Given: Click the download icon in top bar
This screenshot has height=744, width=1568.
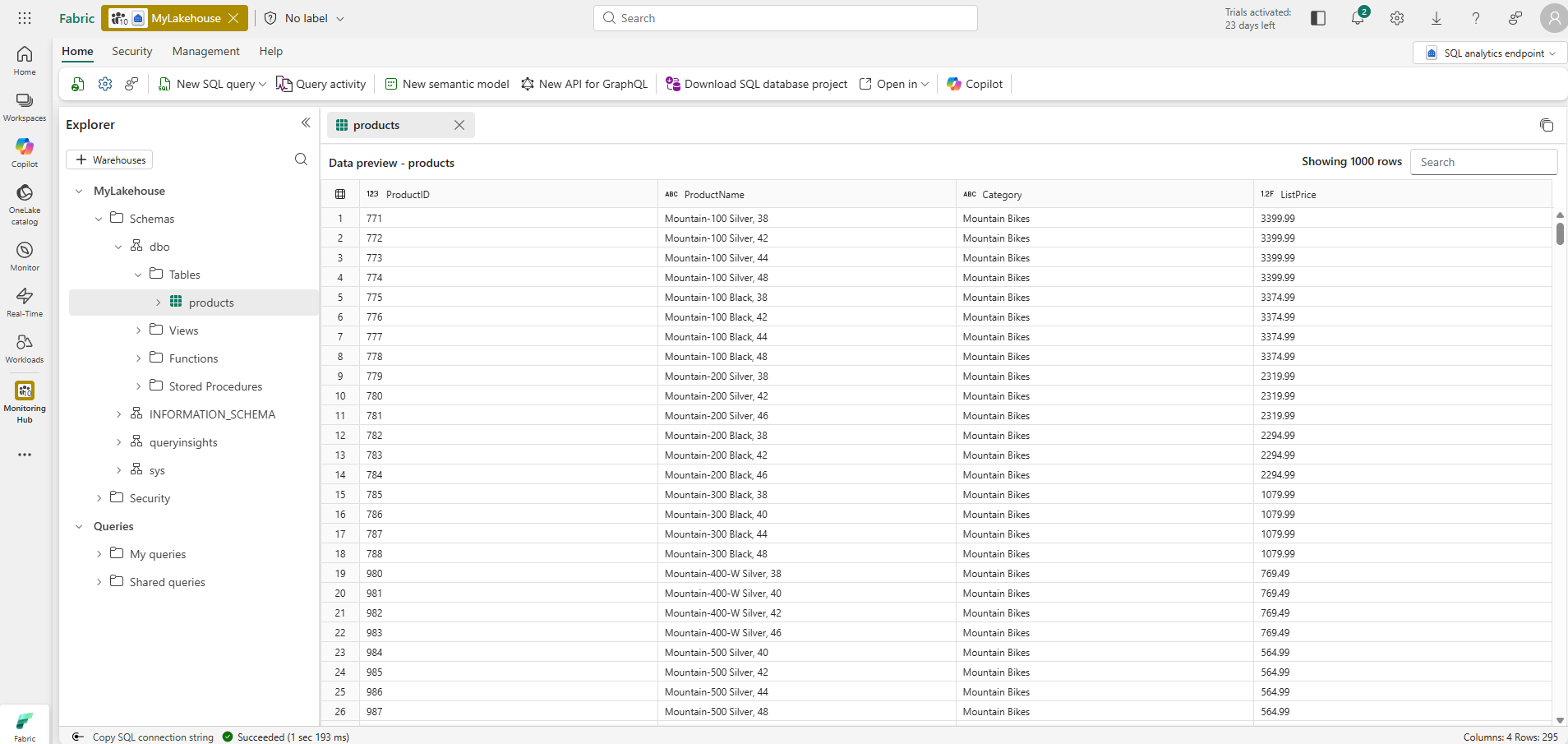Looking at the screenshot, I should (x=1437, y=18).
